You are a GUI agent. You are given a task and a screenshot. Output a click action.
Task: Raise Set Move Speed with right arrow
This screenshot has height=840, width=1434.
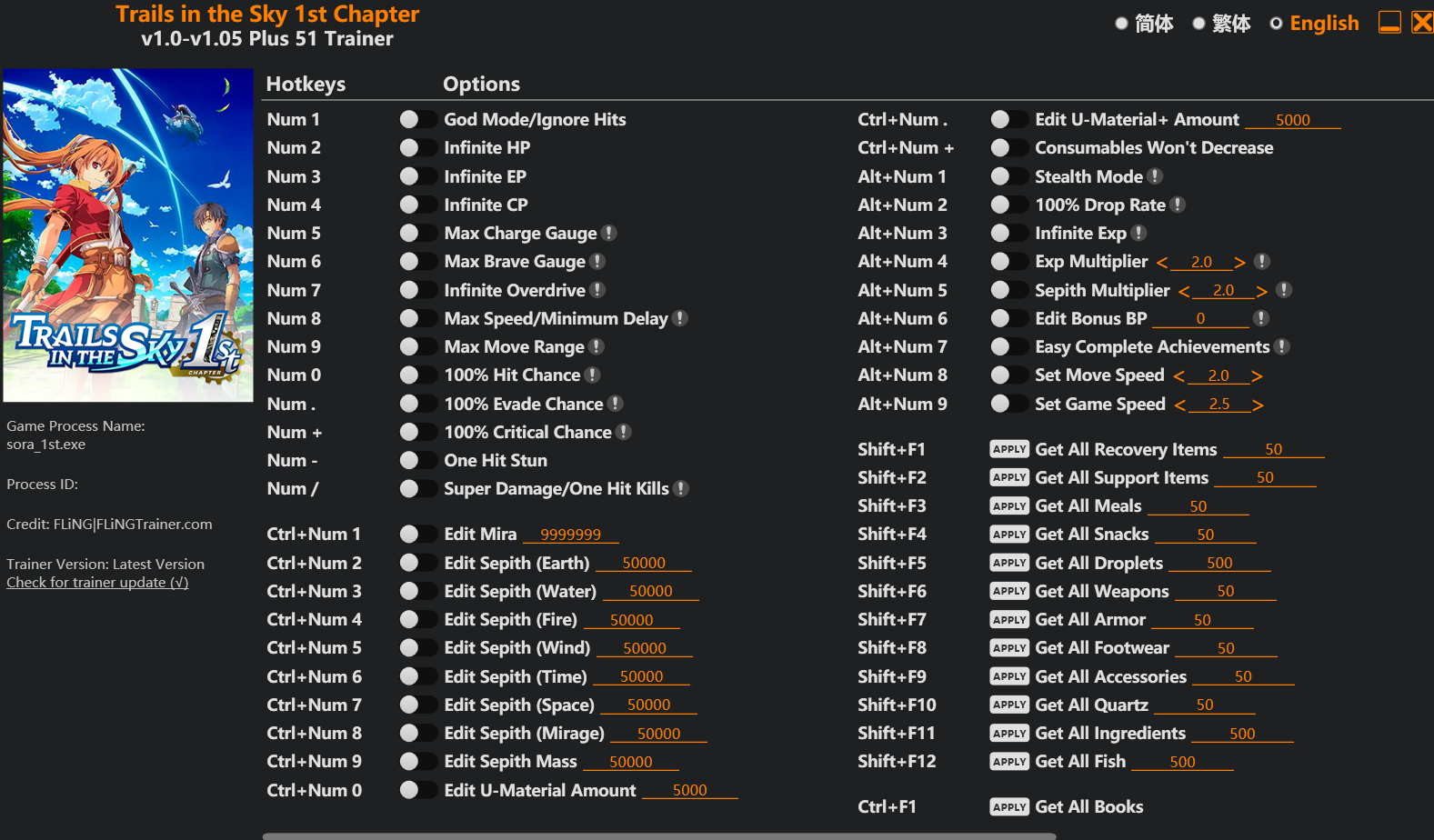1257,375
